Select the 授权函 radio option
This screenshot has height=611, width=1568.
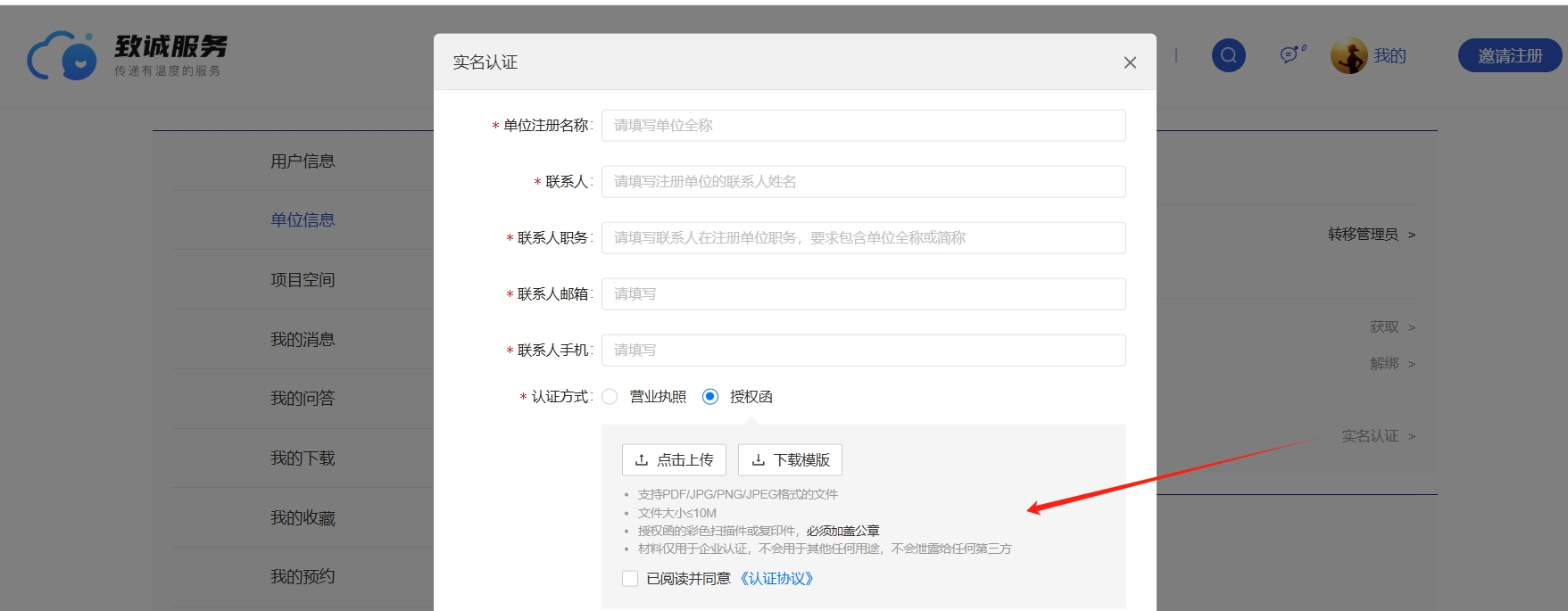click(710, 397)
